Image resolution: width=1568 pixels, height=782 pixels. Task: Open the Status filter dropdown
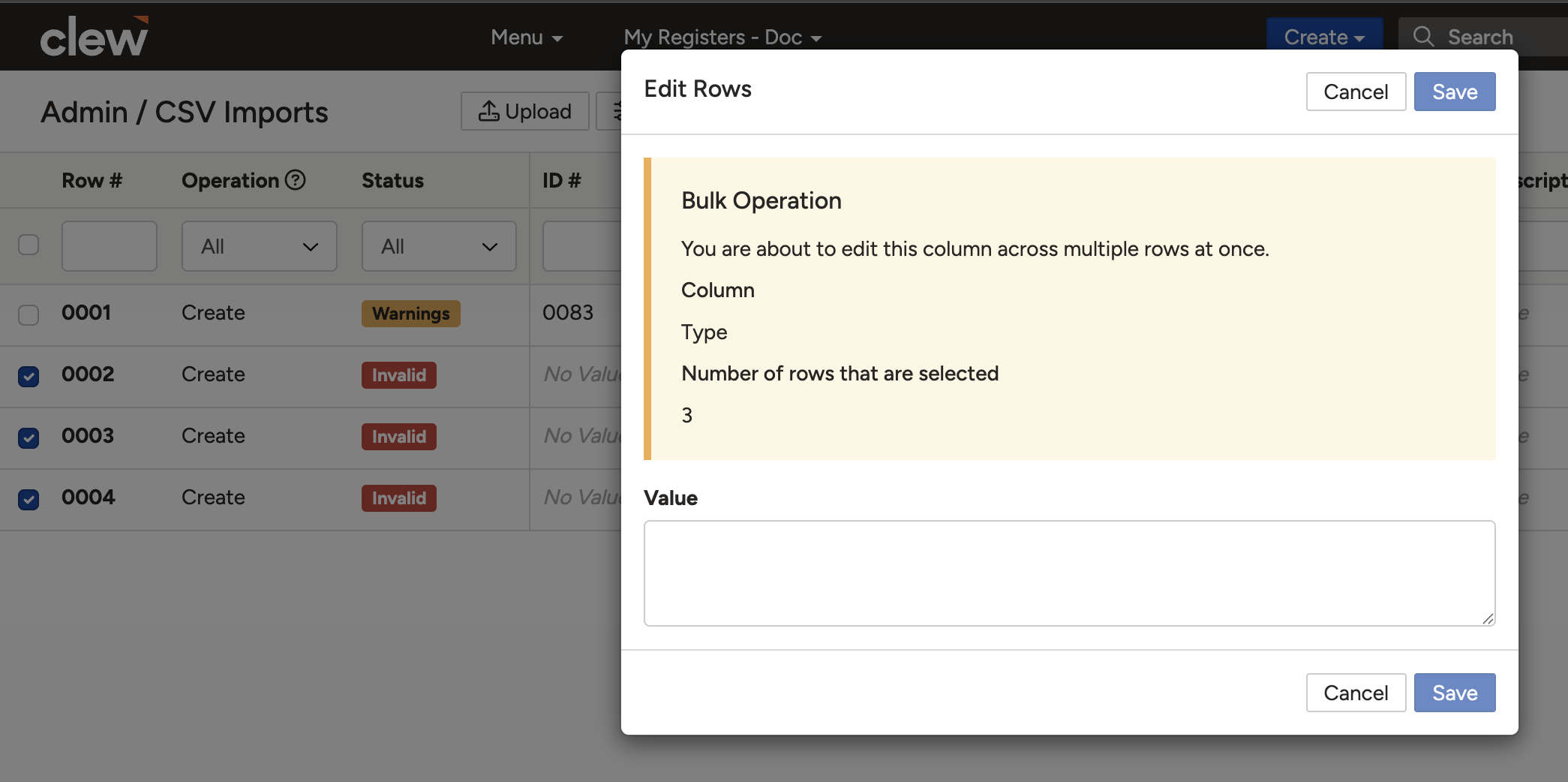point(439,246)
